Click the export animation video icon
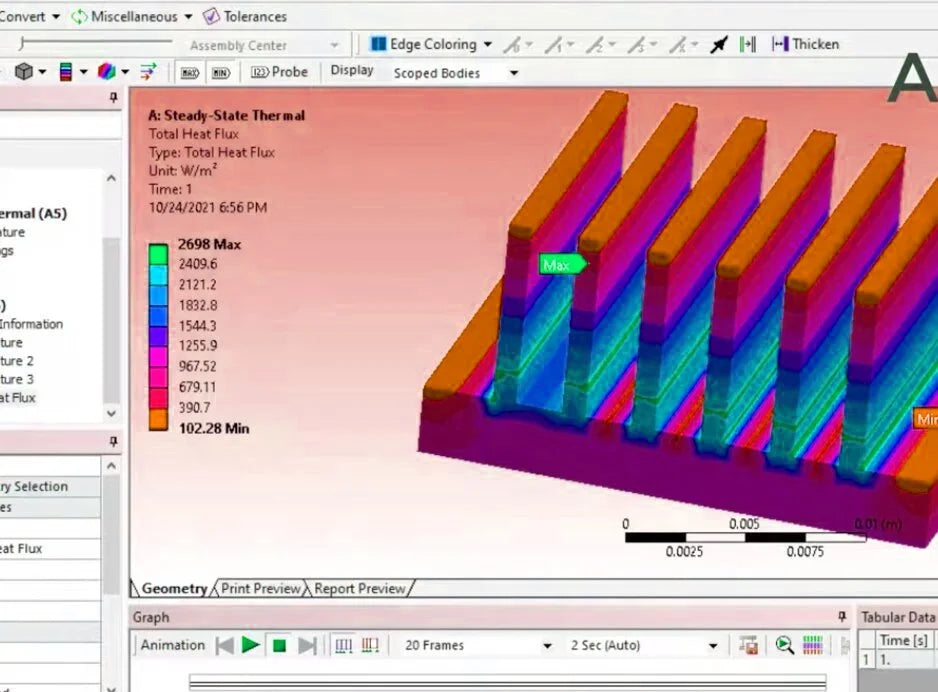 pyautogui.click(x=747, y=646)
